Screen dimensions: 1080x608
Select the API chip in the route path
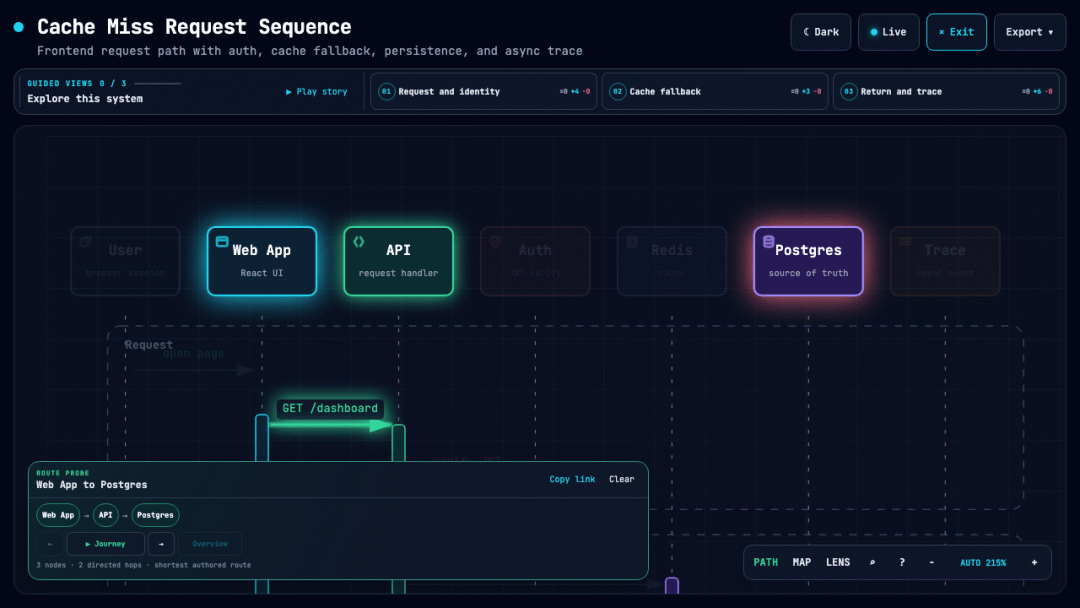pos(105,515)
